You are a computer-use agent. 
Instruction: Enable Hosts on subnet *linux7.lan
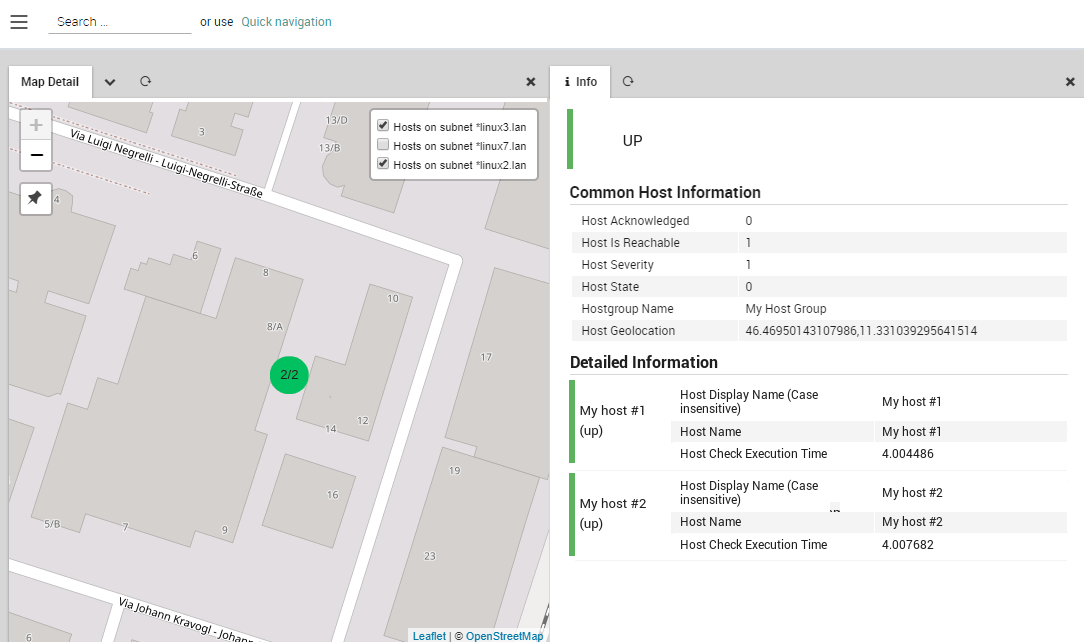(383, 145)
